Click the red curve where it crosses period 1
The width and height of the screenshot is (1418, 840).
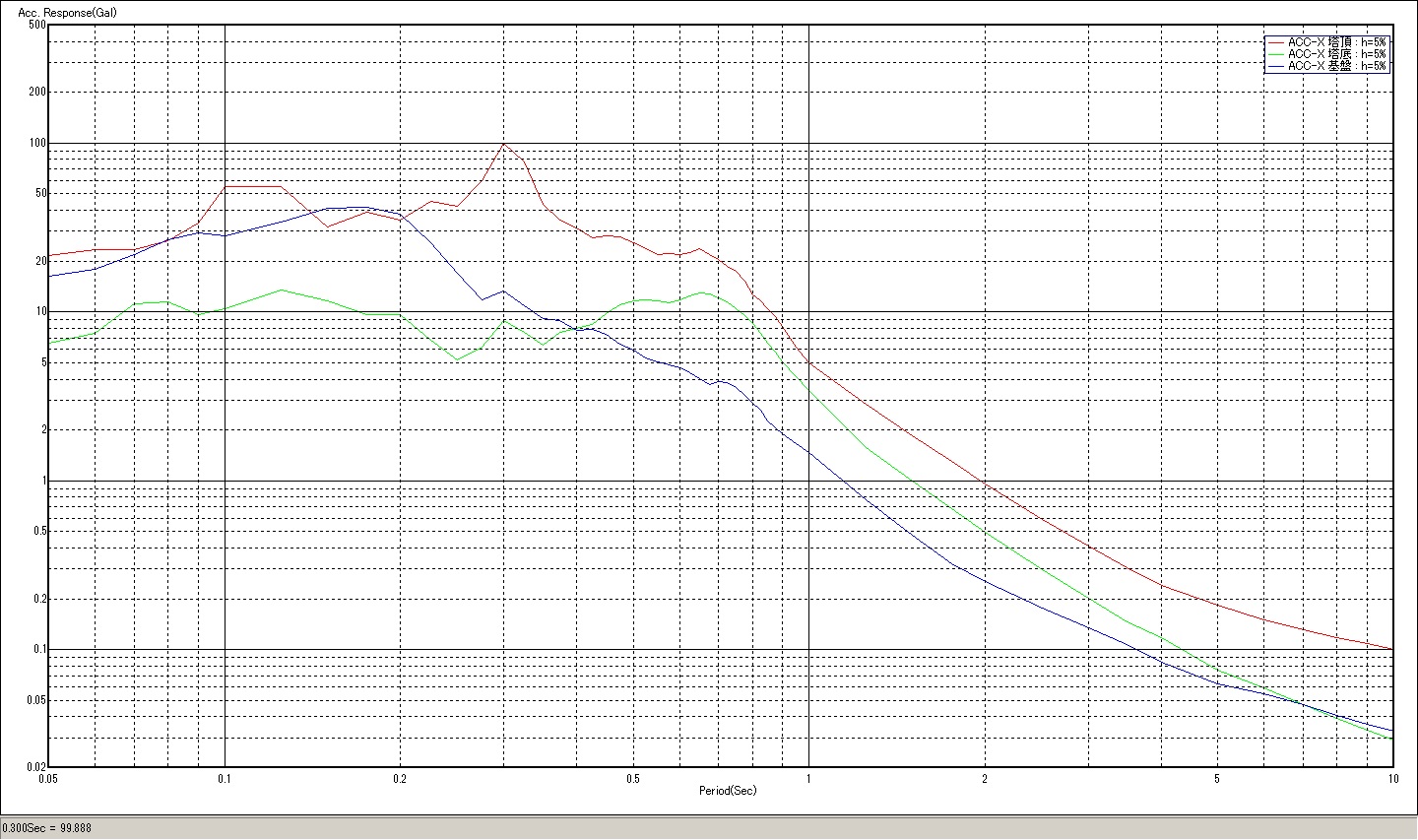(x=808, y=362)
